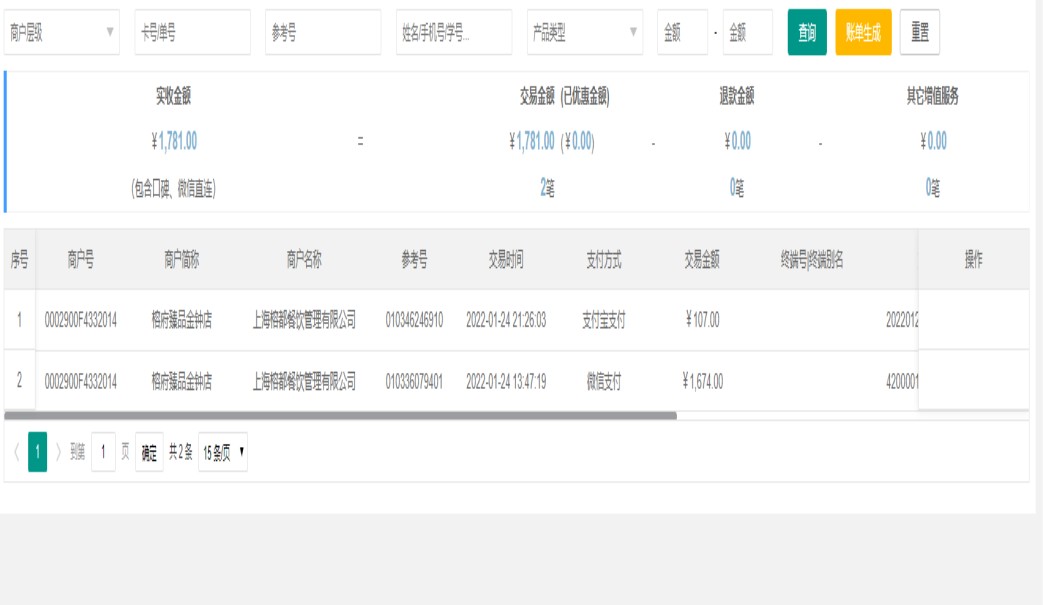Focus the 参考号 search field

(322, 33)
